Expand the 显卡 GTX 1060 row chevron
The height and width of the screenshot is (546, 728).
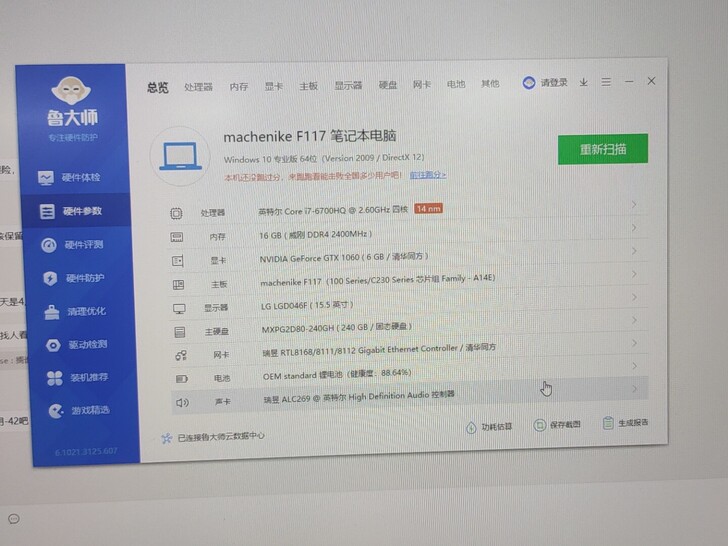(634, 251)
